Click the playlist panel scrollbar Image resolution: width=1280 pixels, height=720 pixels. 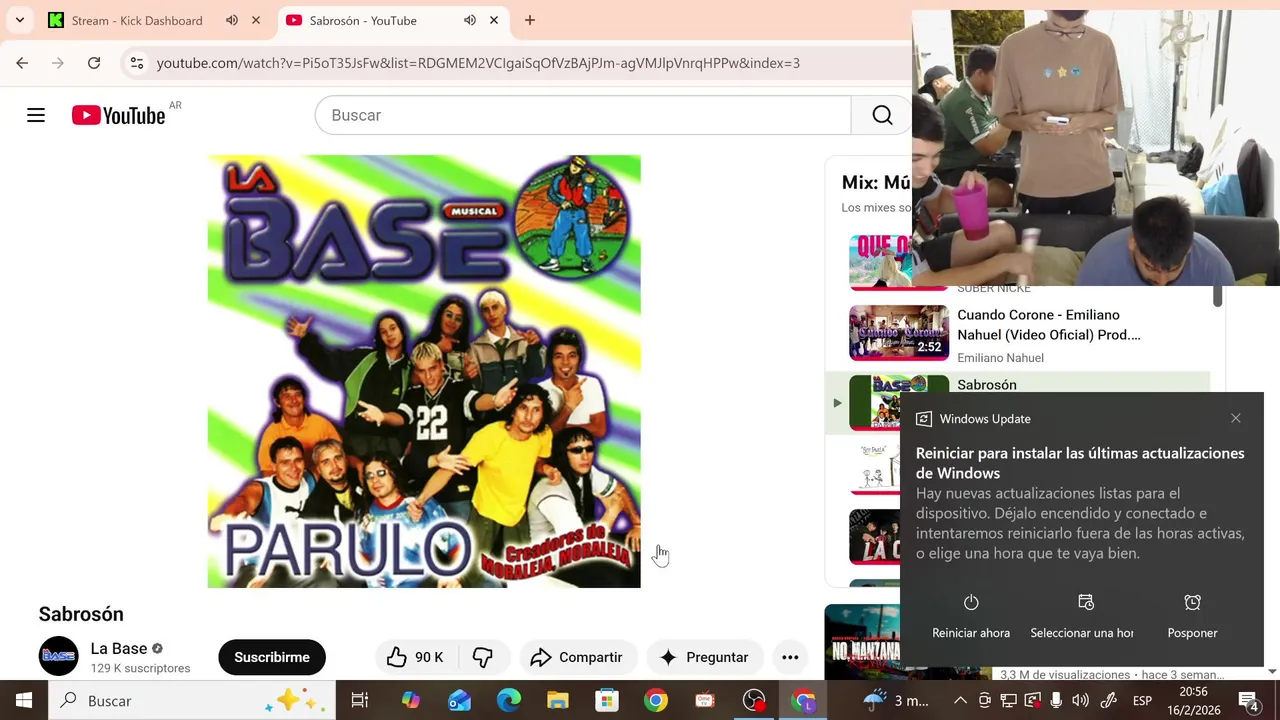pos(1217,295)
